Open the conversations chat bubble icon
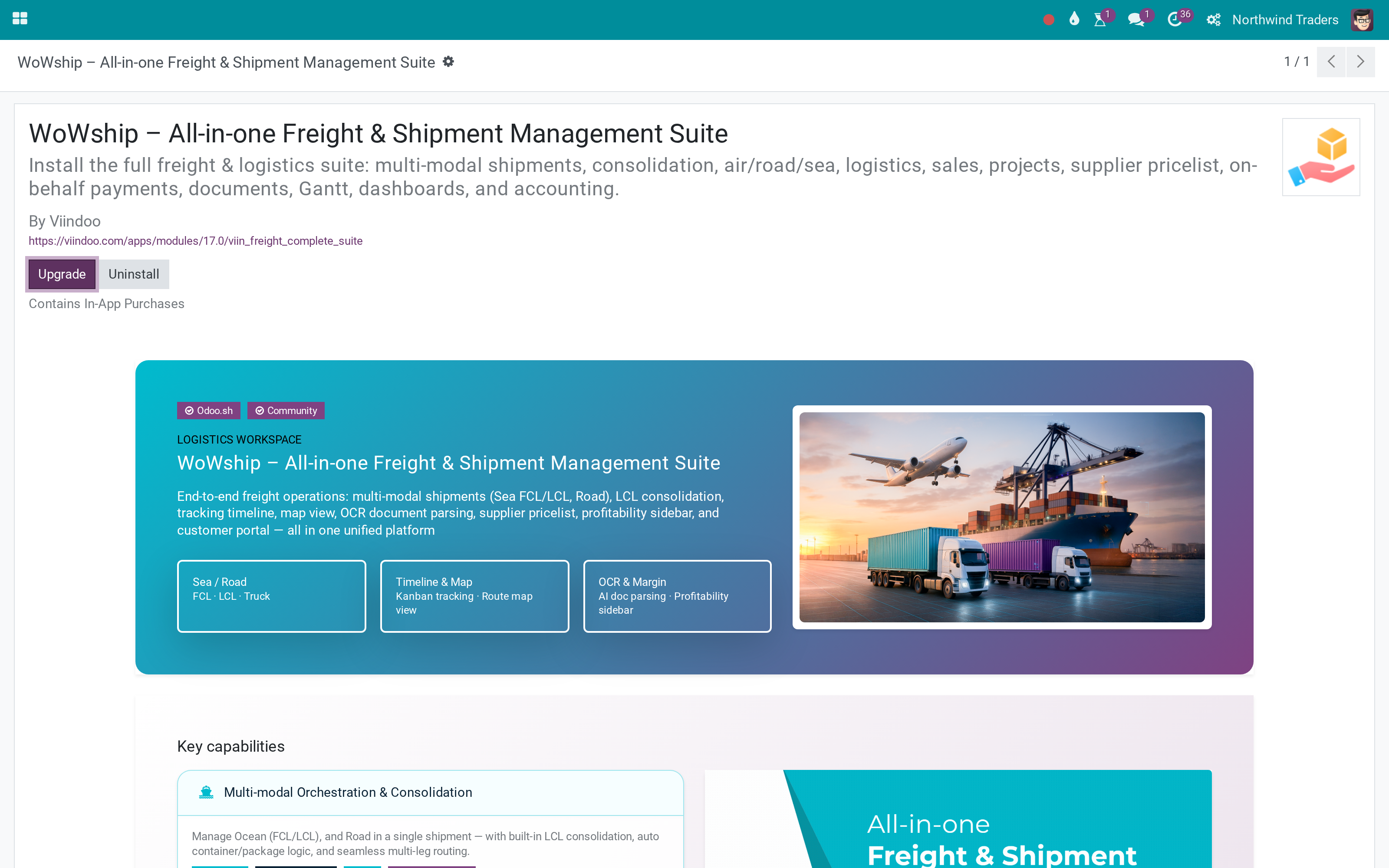1389x868 pixels. [x=1136, y=20]
